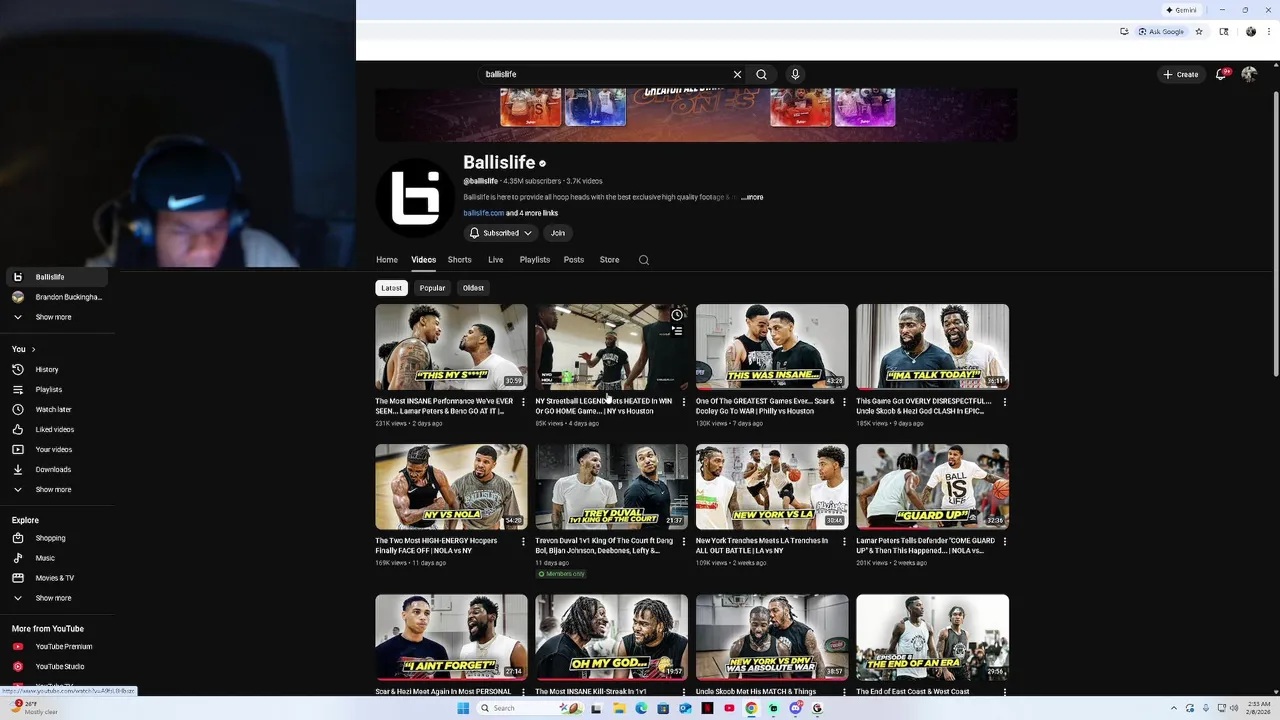Expand channel description with ...more
The height and width of the screenshot is (720, 1280).
point(752,197)
